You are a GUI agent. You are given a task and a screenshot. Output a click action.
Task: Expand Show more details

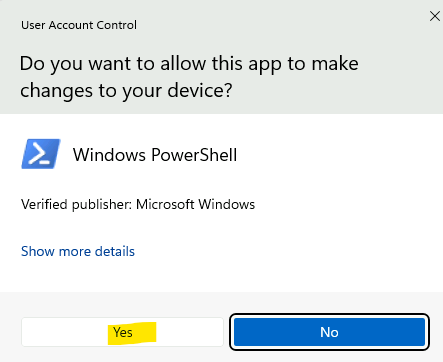(78, 251)
